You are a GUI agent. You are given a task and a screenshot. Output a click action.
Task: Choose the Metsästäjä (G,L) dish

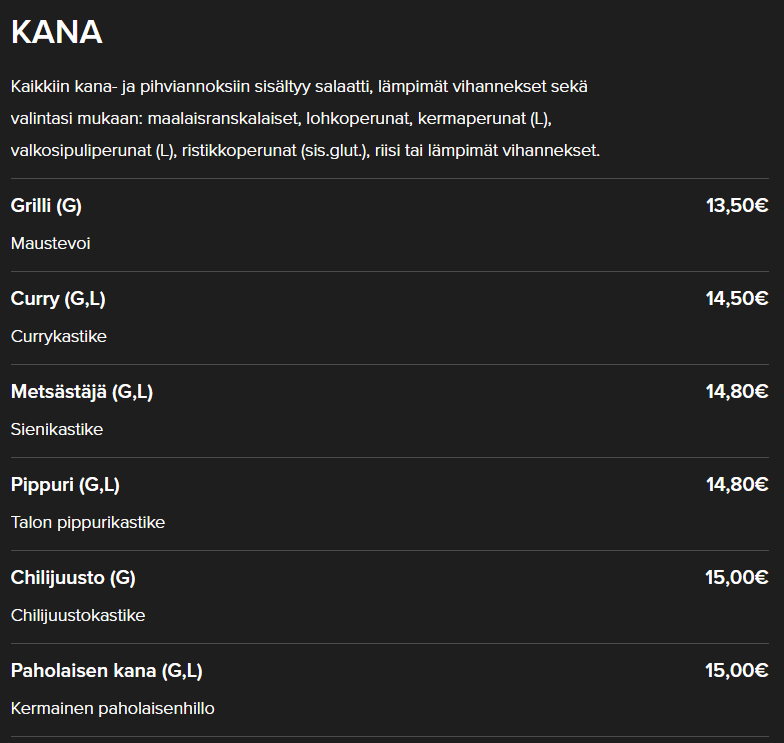[x=82, y=392]
